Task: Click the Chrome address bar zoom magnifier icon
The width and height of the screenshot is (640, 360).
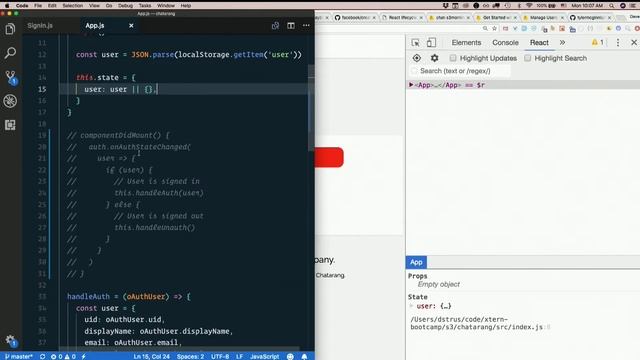Action: coord(485,29)
